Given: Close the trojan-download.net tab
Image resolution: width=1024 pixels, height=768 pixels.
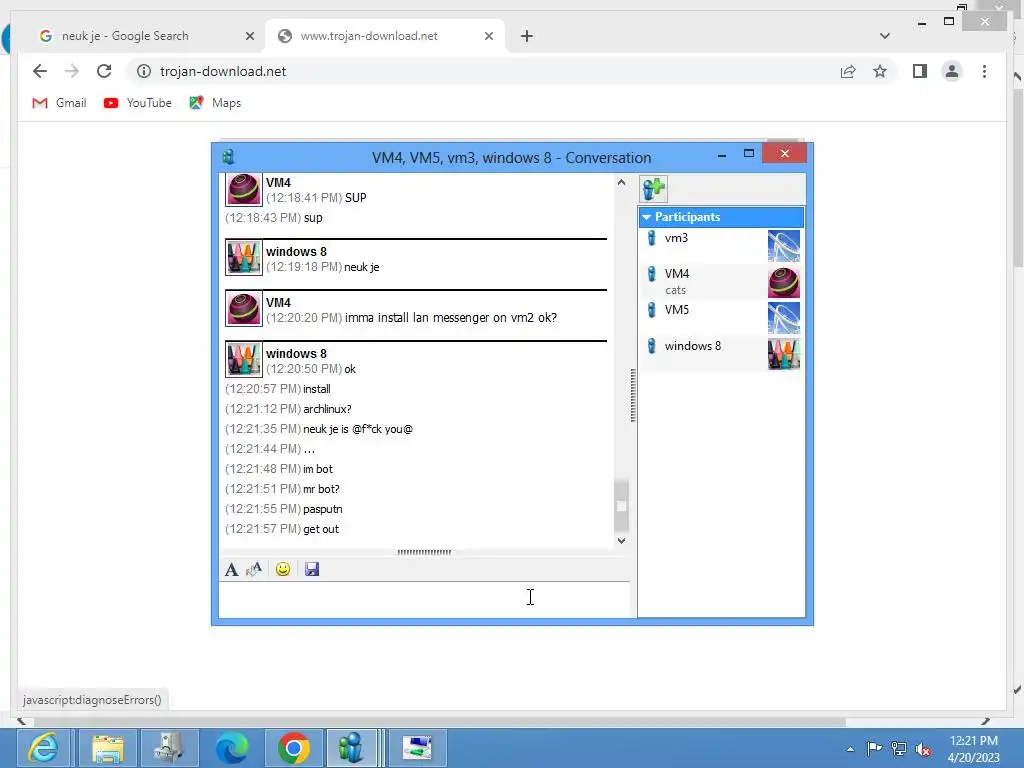Looking at the screenshot, I should click(x=488, y=36).
